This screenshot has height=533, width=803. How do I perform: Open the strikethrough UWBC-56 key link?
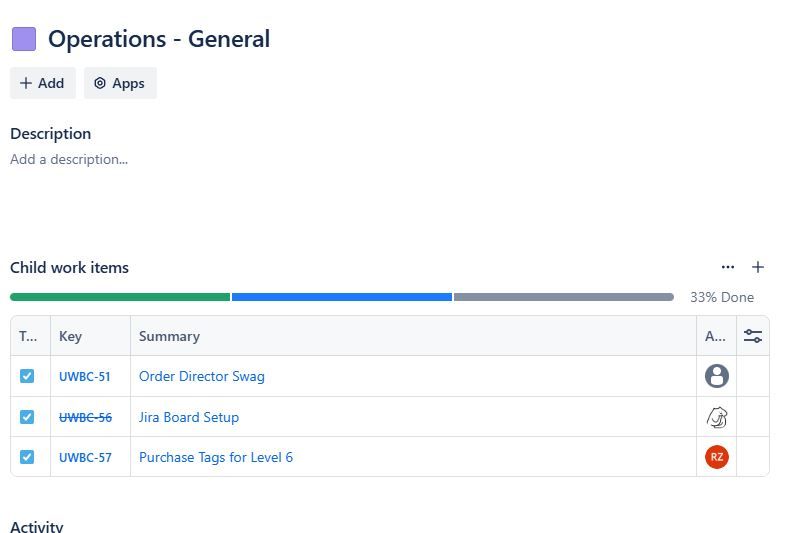(x=85, y=417)
